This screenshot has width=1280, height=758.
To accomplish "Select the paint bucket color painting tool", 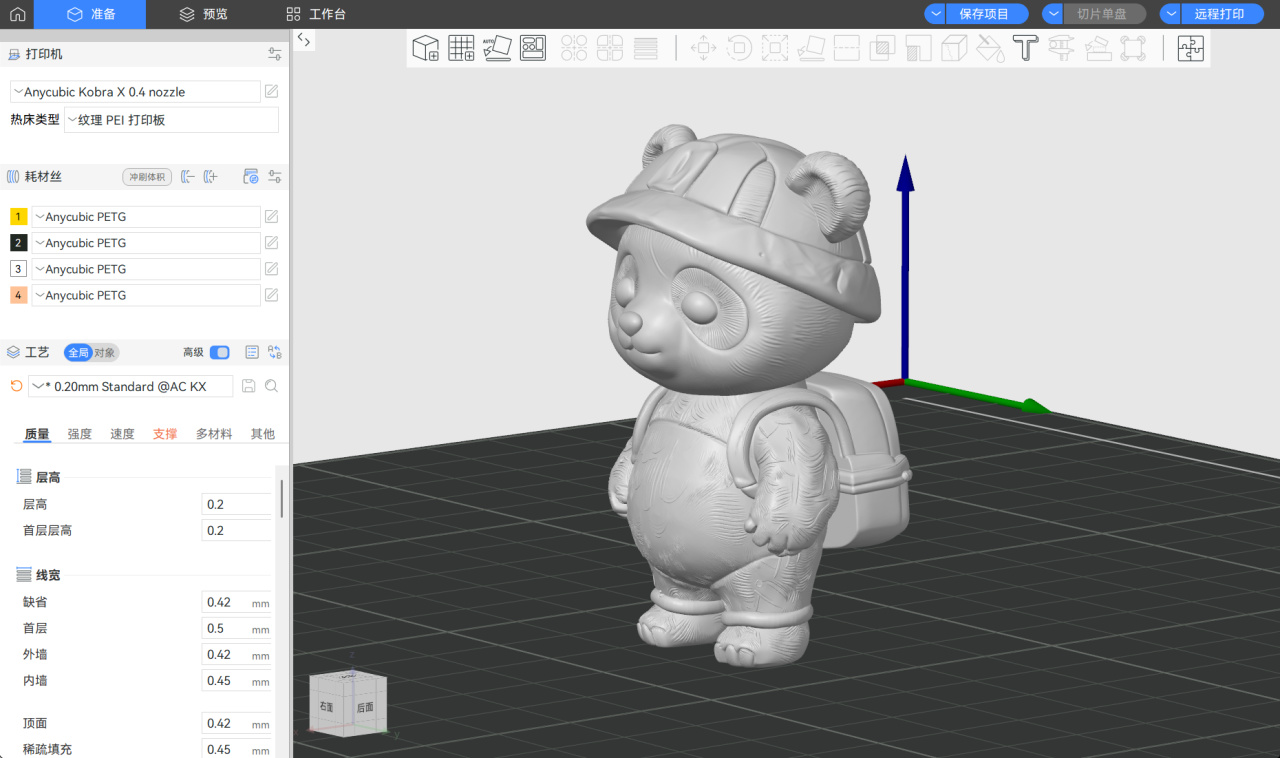I will pyautogui.click(x=990, y=48).
